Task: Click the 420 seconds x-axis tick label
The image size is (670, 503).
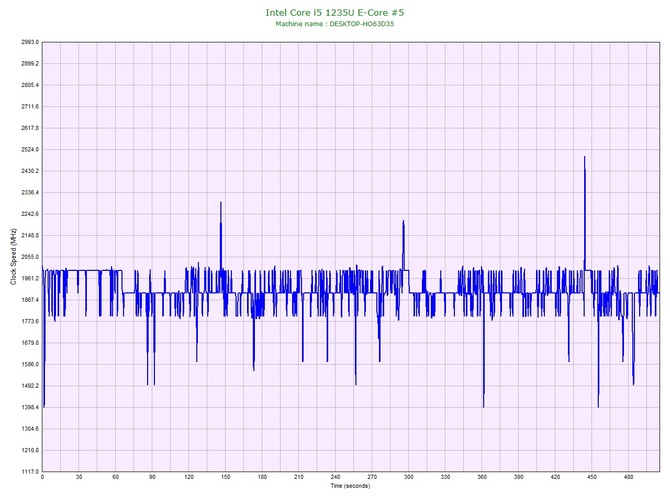Action: (x=555, y=477)
